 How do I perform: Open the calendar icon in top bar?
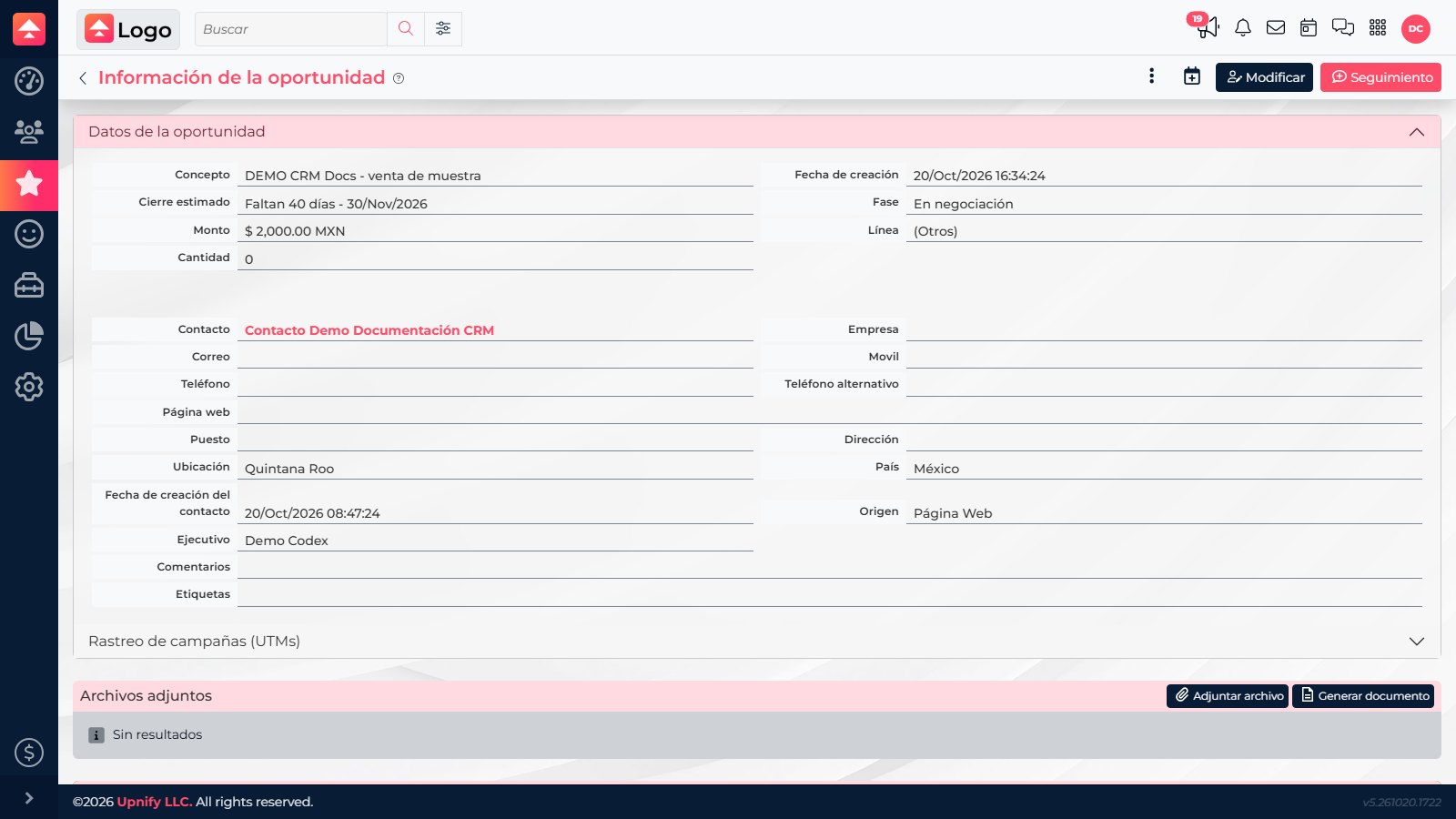click(x=1309, y=28)
